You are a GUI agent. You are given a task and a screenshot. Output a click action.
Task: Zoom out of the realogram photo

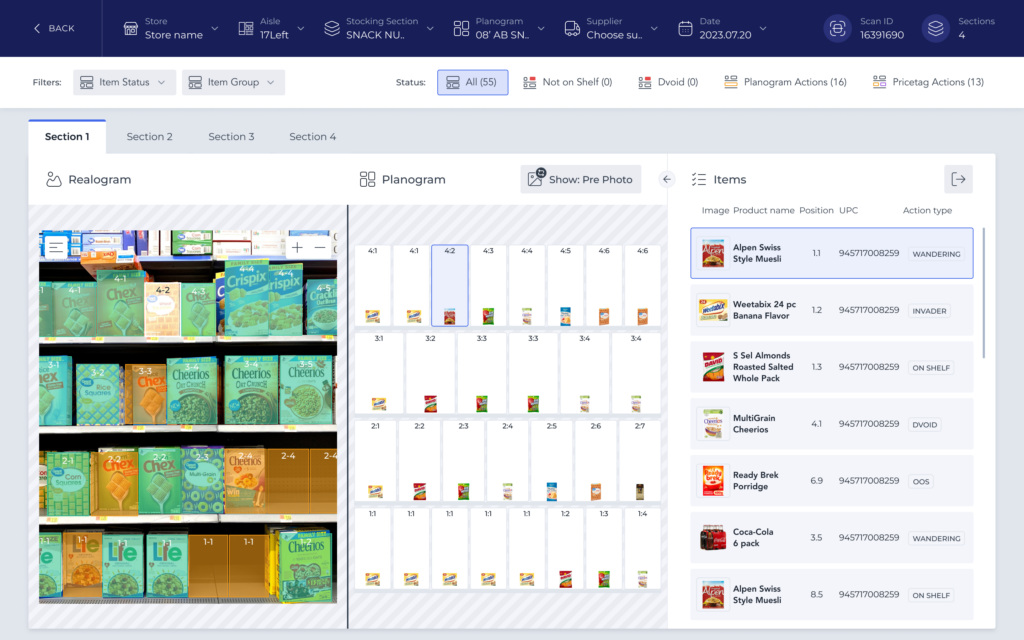click(320, 247)
